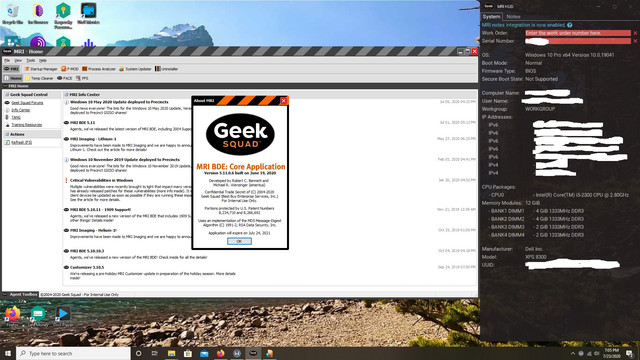Open the Info Center link
Screen dimensions: 640x360
(20, 110)
